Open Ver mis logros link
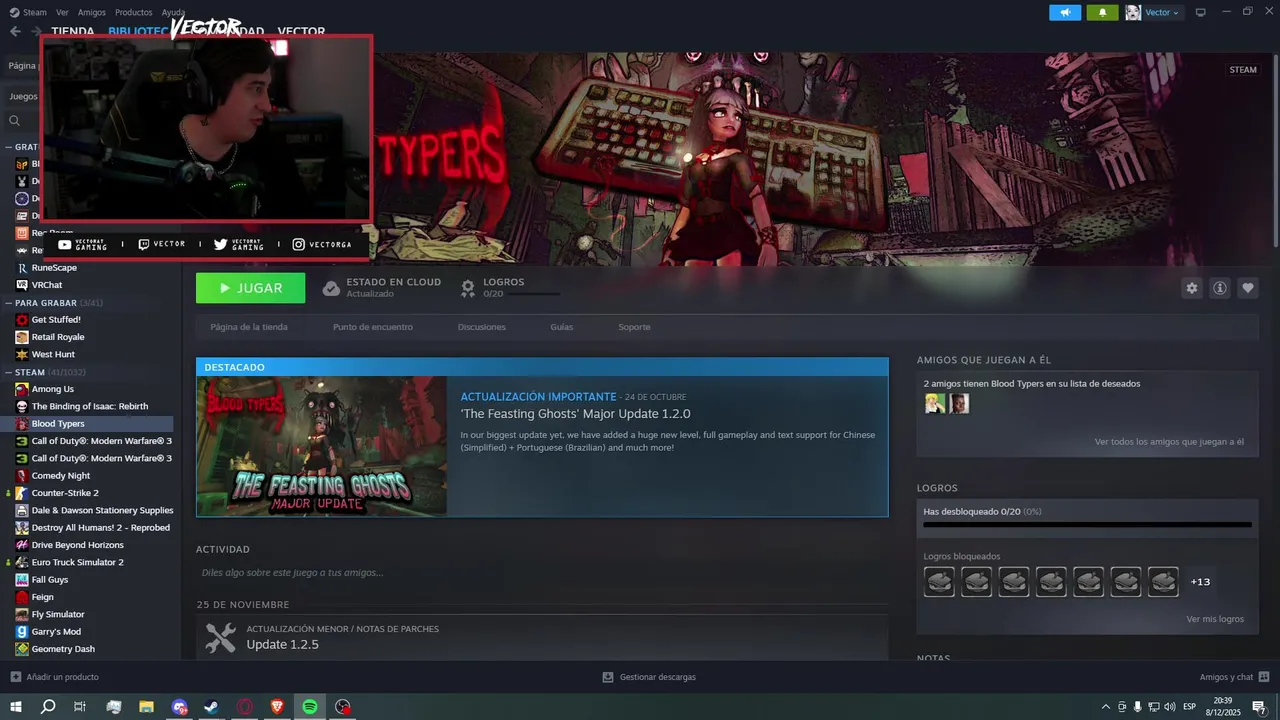Screen dimensions: 1280x720 [x=1215, y=619]
